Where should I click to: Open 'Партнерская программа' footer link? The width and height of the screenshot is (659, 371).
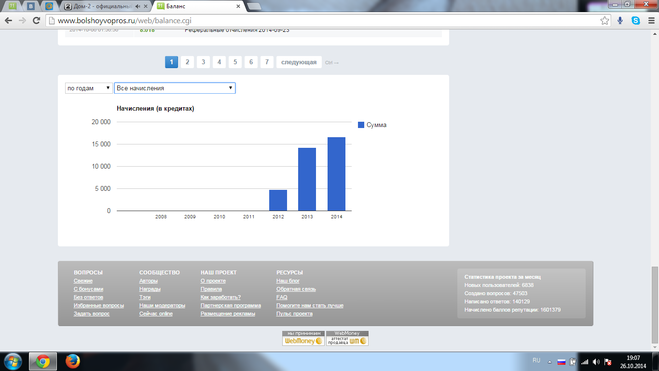[x=230, y=305]
